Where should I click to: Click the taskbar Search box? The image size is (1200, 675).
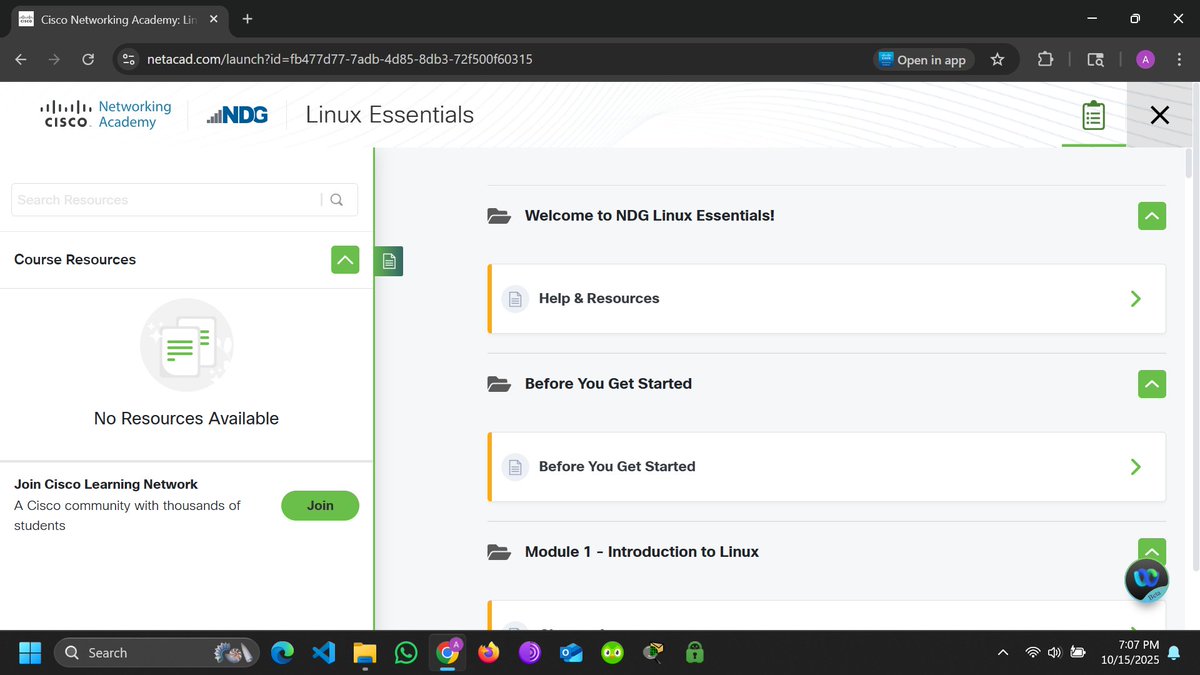coord(156,652)
